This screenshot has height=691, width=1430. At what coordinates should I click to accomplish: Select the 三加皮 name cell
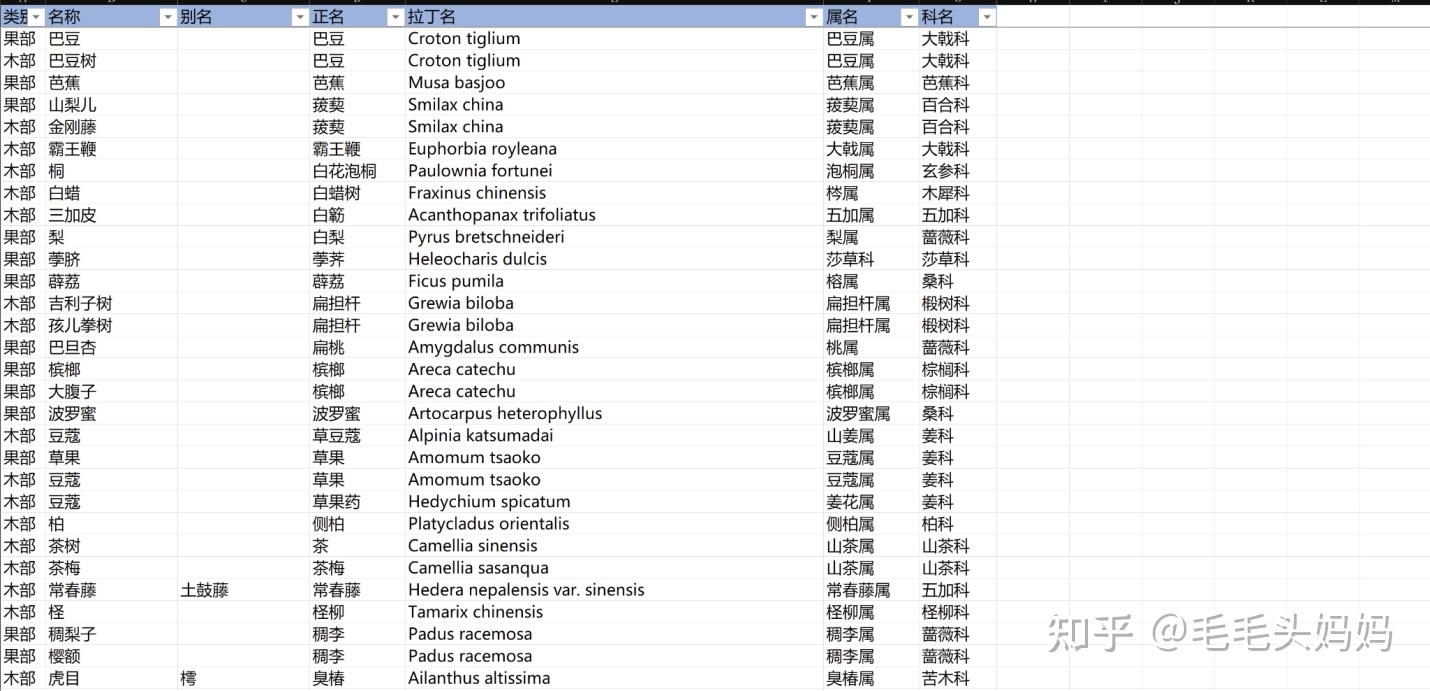[x=111, y=215]
